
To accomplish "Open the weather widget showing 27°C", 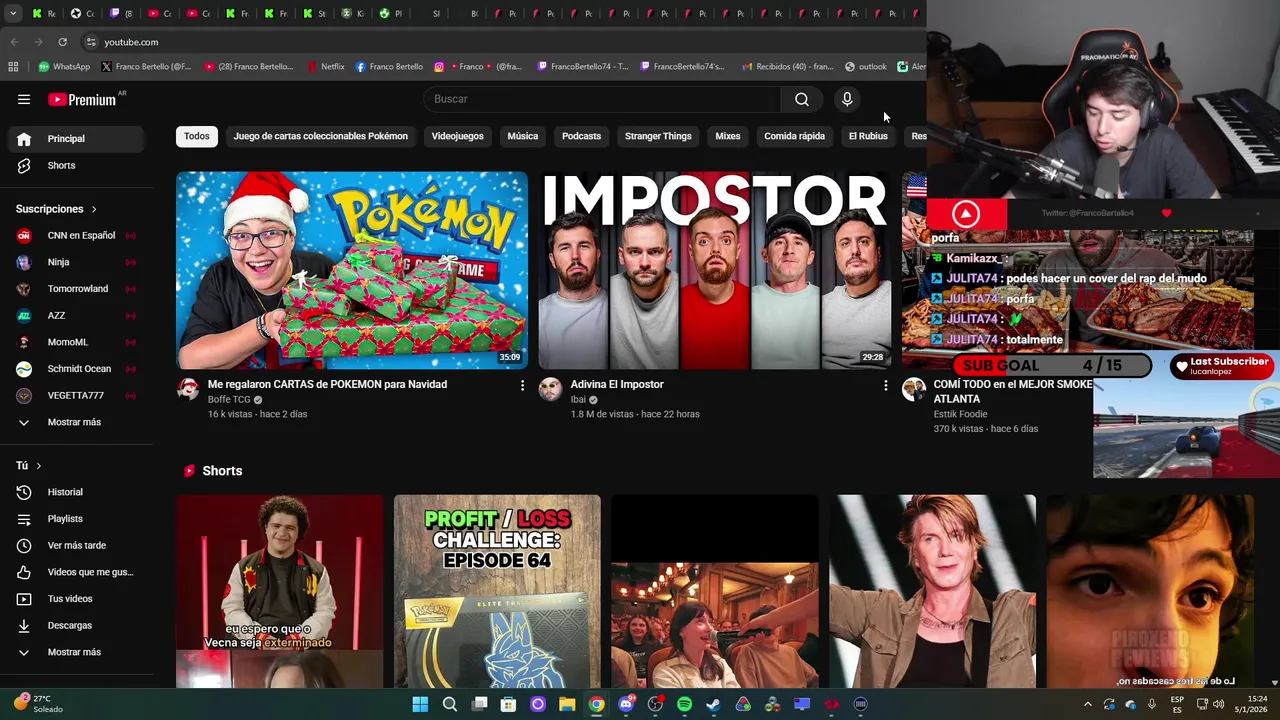I will click(40, 704).
